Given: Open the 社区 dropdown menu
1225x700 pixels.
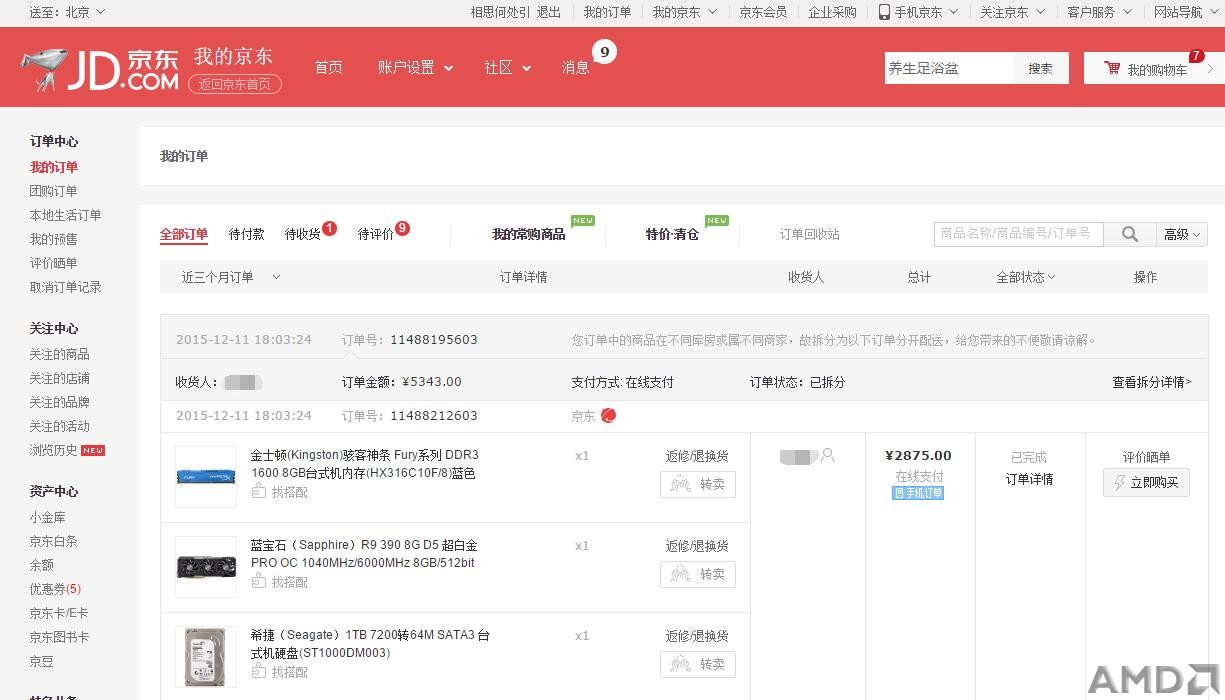Looking at the screenshot, I should click(x=507, y=67).
